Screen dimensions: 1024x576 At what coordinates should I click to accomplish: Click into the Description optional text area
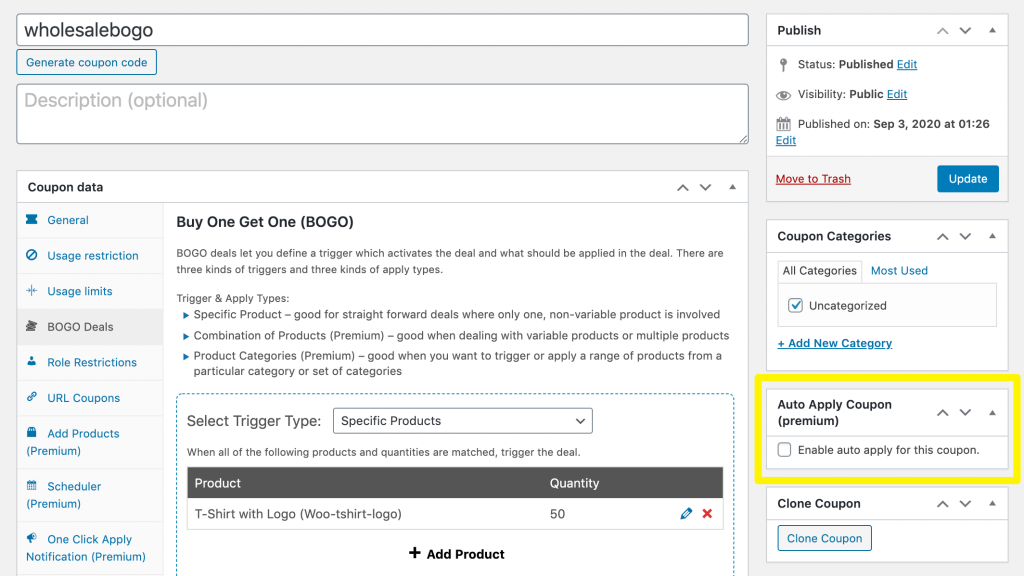pos(382,113)
